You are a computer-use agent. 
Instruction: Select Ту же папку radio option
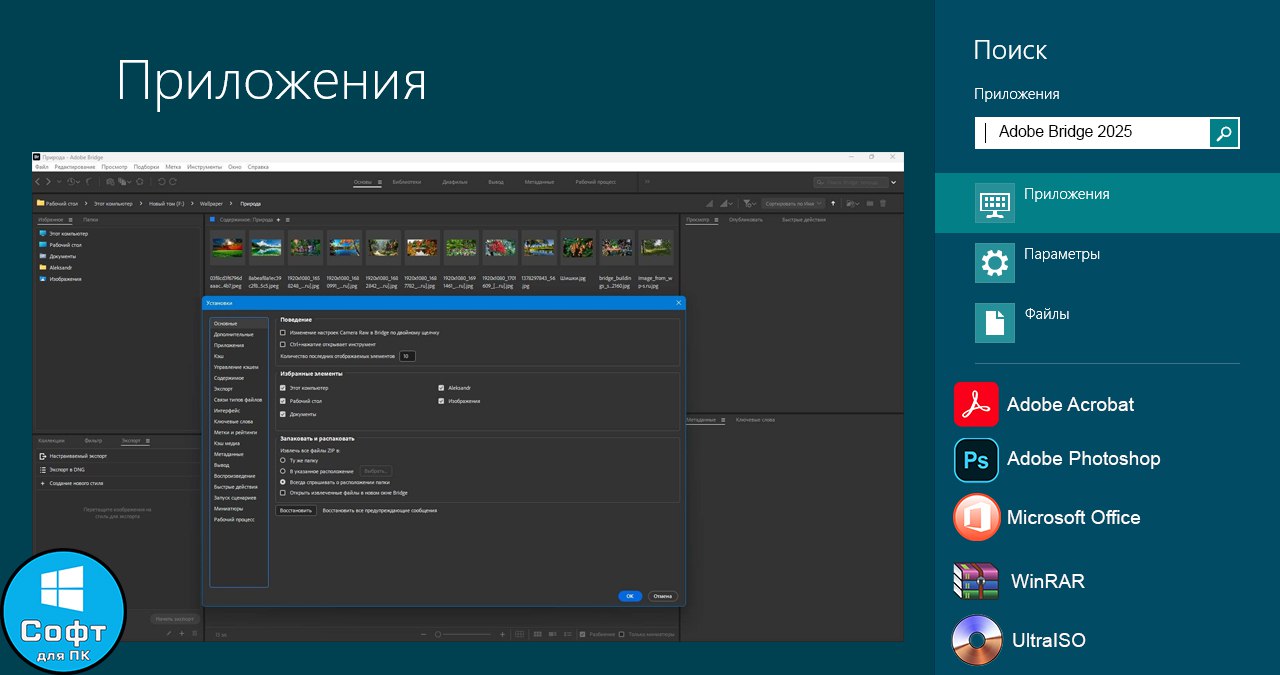point(283,460)
